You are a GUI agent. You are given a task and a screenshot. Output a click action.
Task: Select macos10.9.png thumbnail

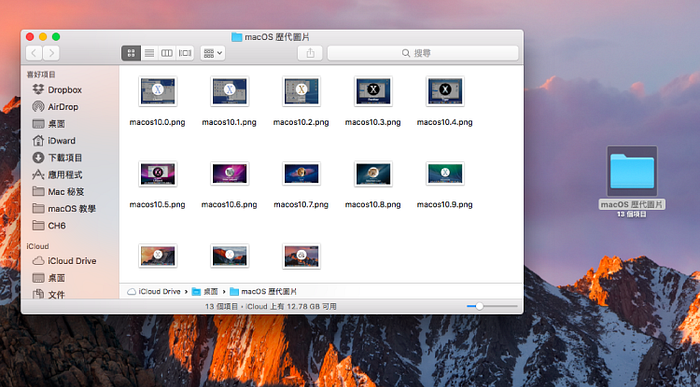[x=445, y=174]
